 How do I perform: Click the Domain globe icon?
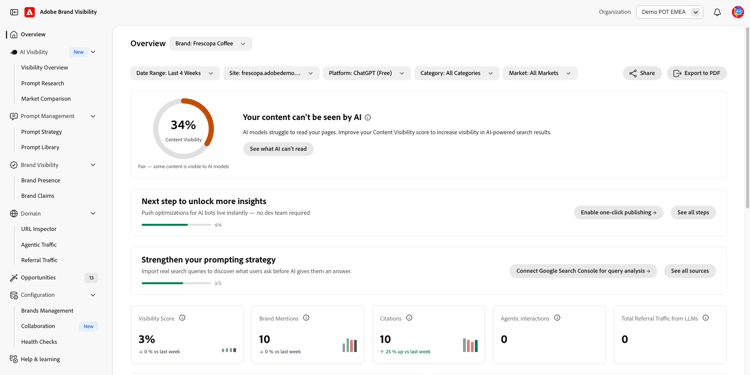(x=14, y=214)
